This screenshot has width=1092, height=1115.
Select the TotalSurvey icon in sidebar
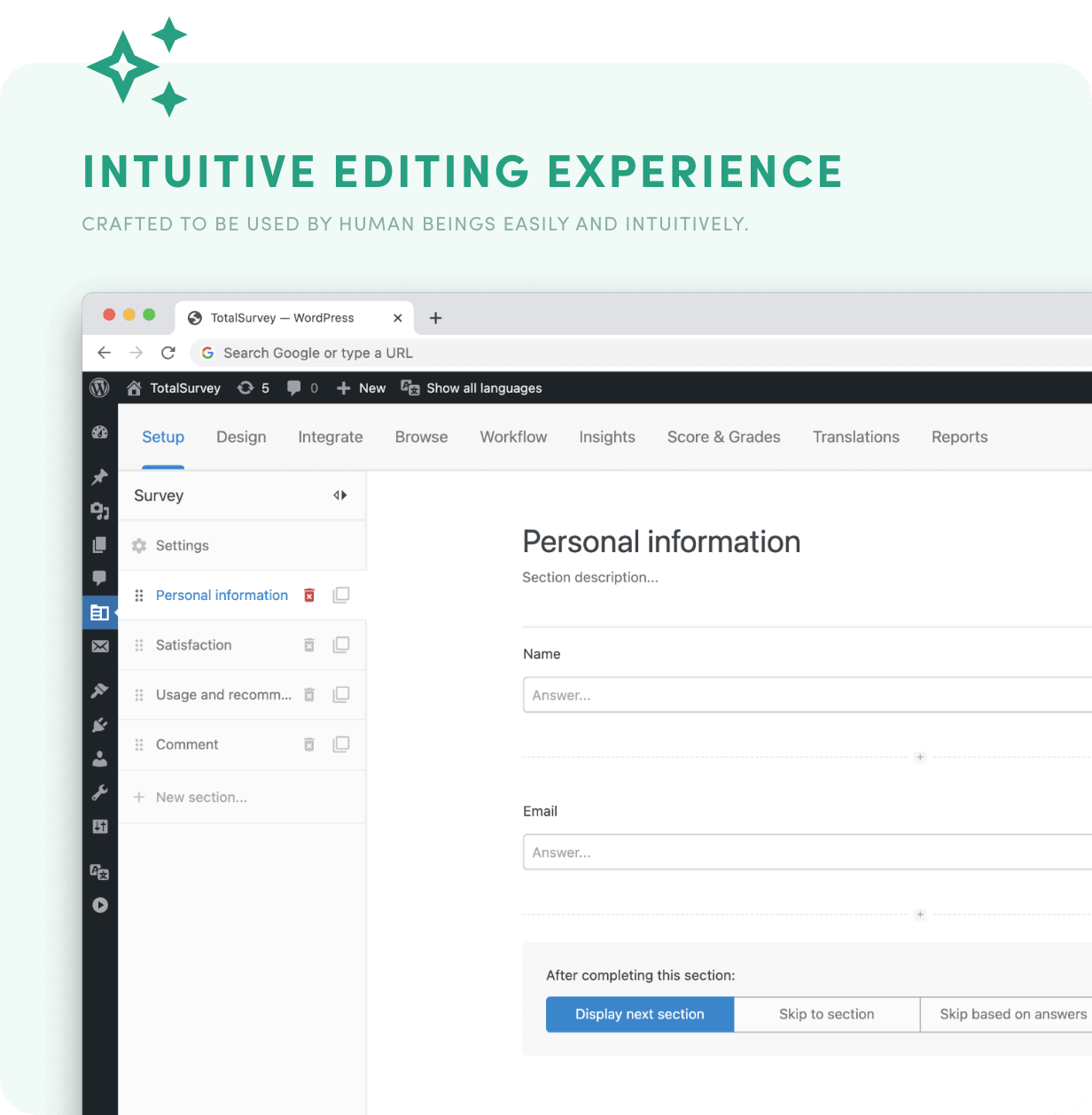(100, 612)
